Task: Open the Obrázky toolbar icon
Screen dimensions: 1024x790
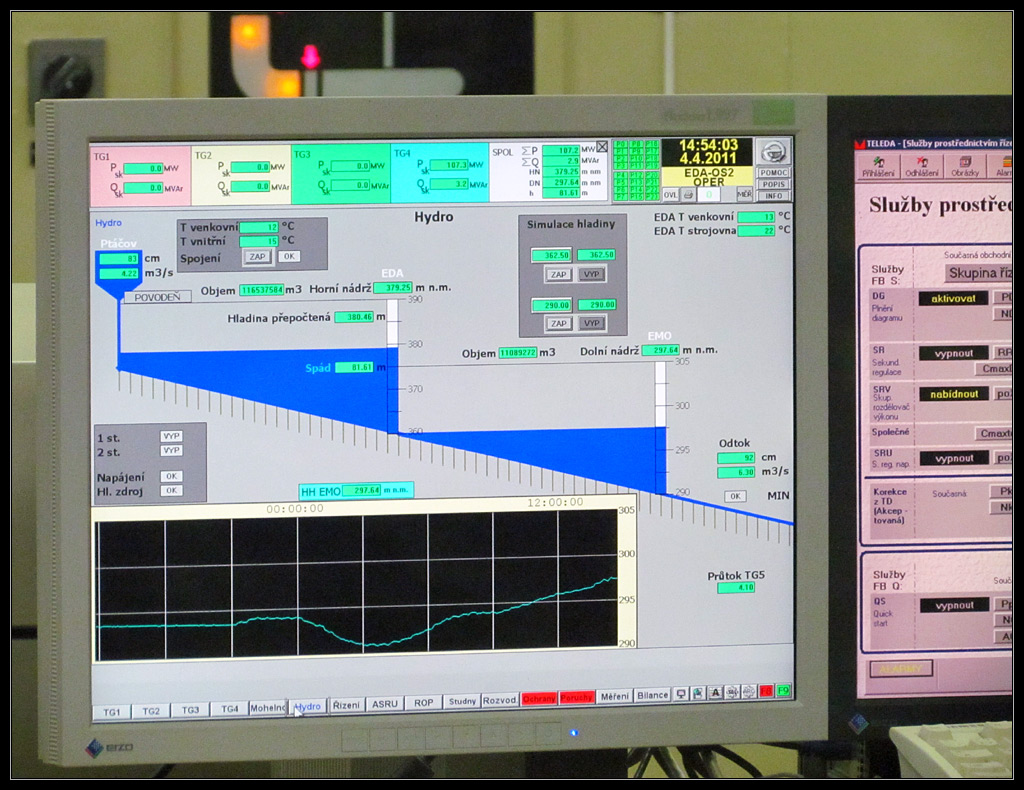Action: (965, 163)
